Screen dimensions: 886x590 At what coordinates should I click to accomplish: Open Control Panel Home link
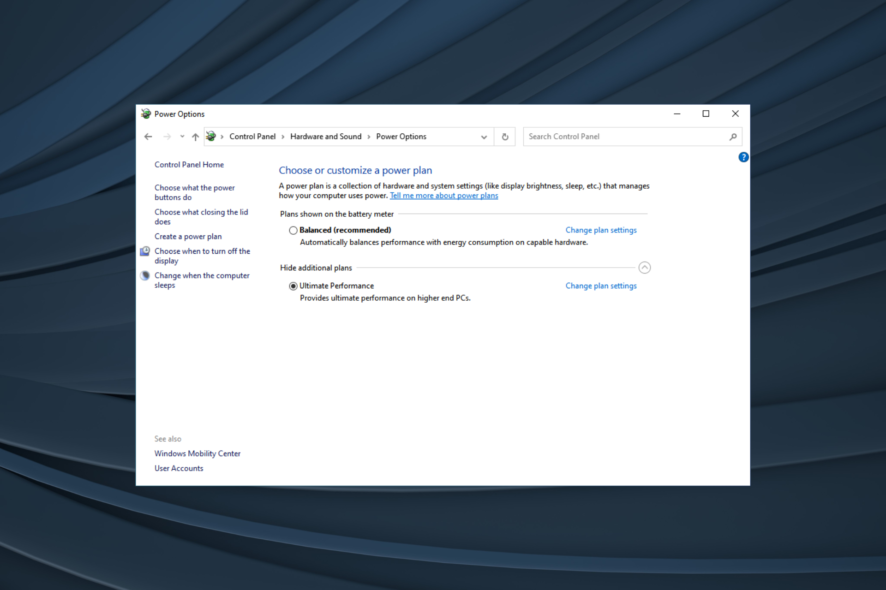(189, 164)
